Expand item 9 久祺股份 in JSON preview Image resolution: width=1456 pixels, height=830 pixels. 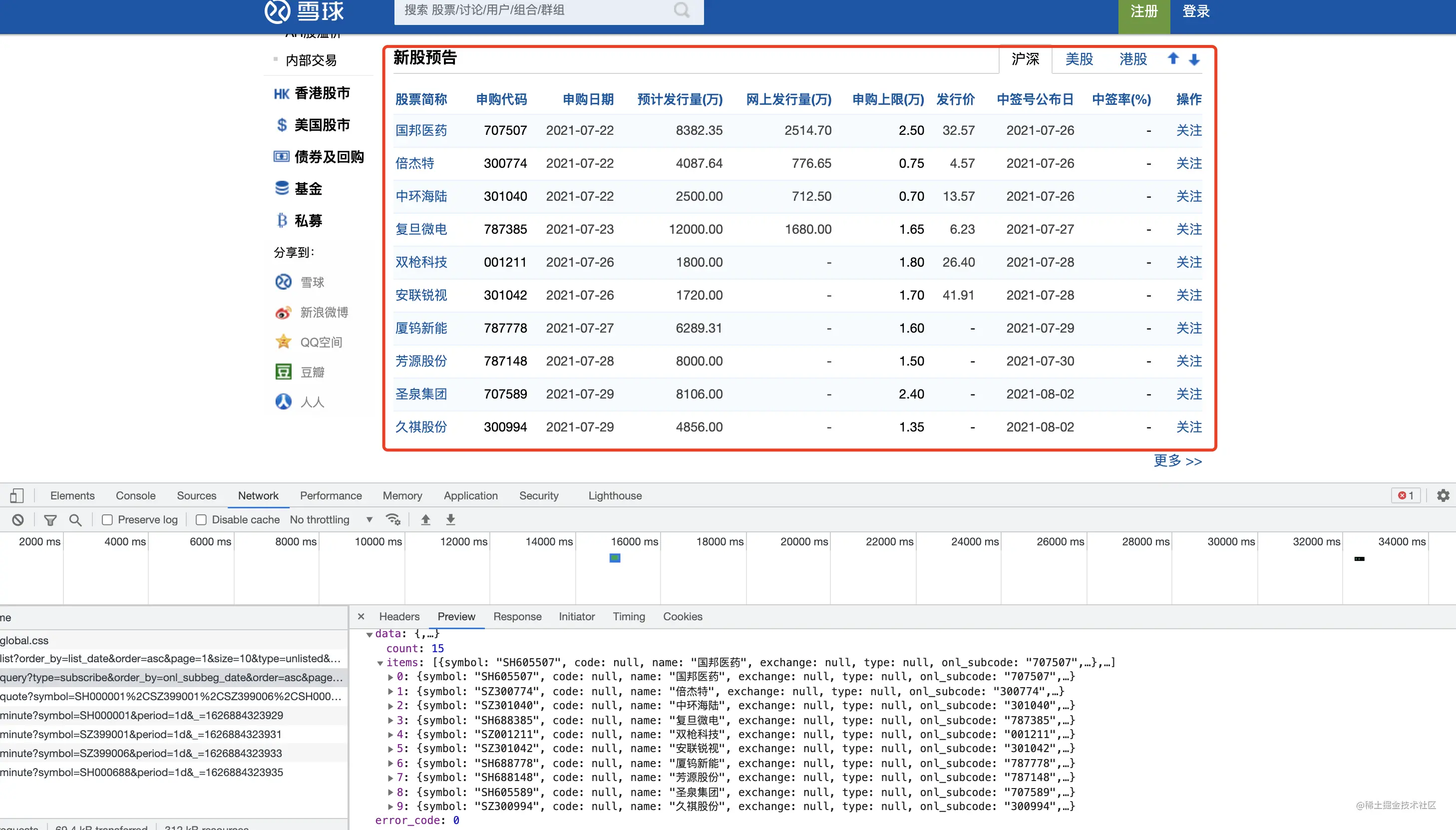tap(391, 807)
